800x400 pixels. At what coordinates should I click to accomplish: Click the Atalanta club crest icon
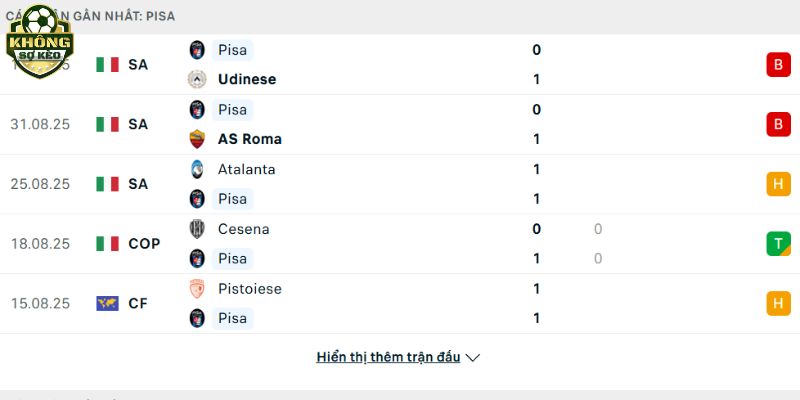(x=197, y=169)
